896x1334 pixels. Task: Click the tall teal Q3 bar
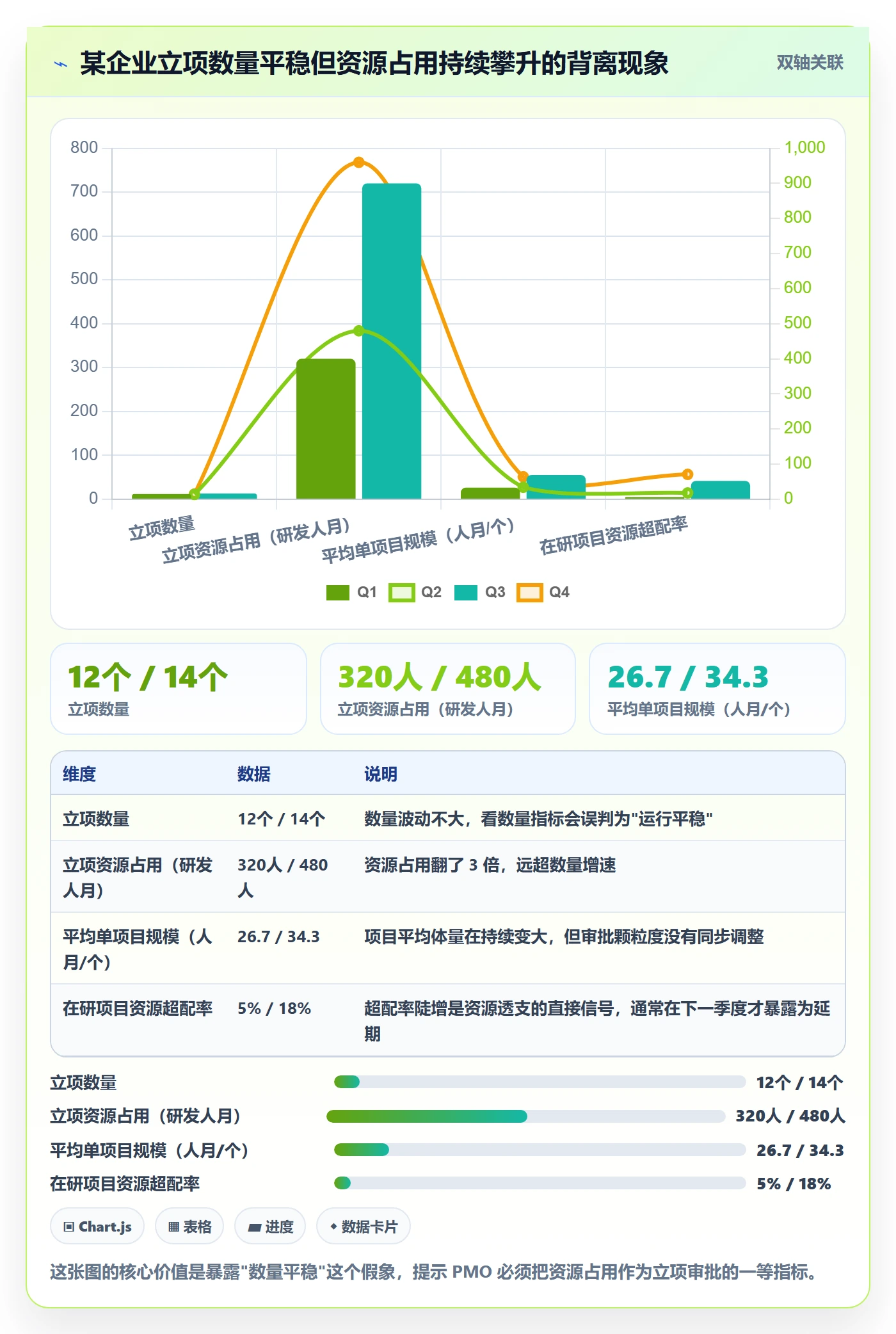(392, 341)
